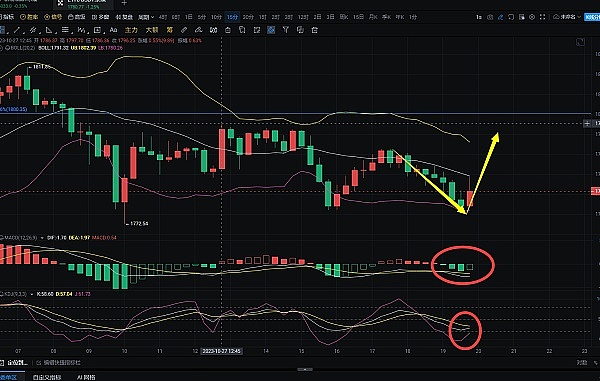Switch to the 周K weekly timeframe

(344, 17)
